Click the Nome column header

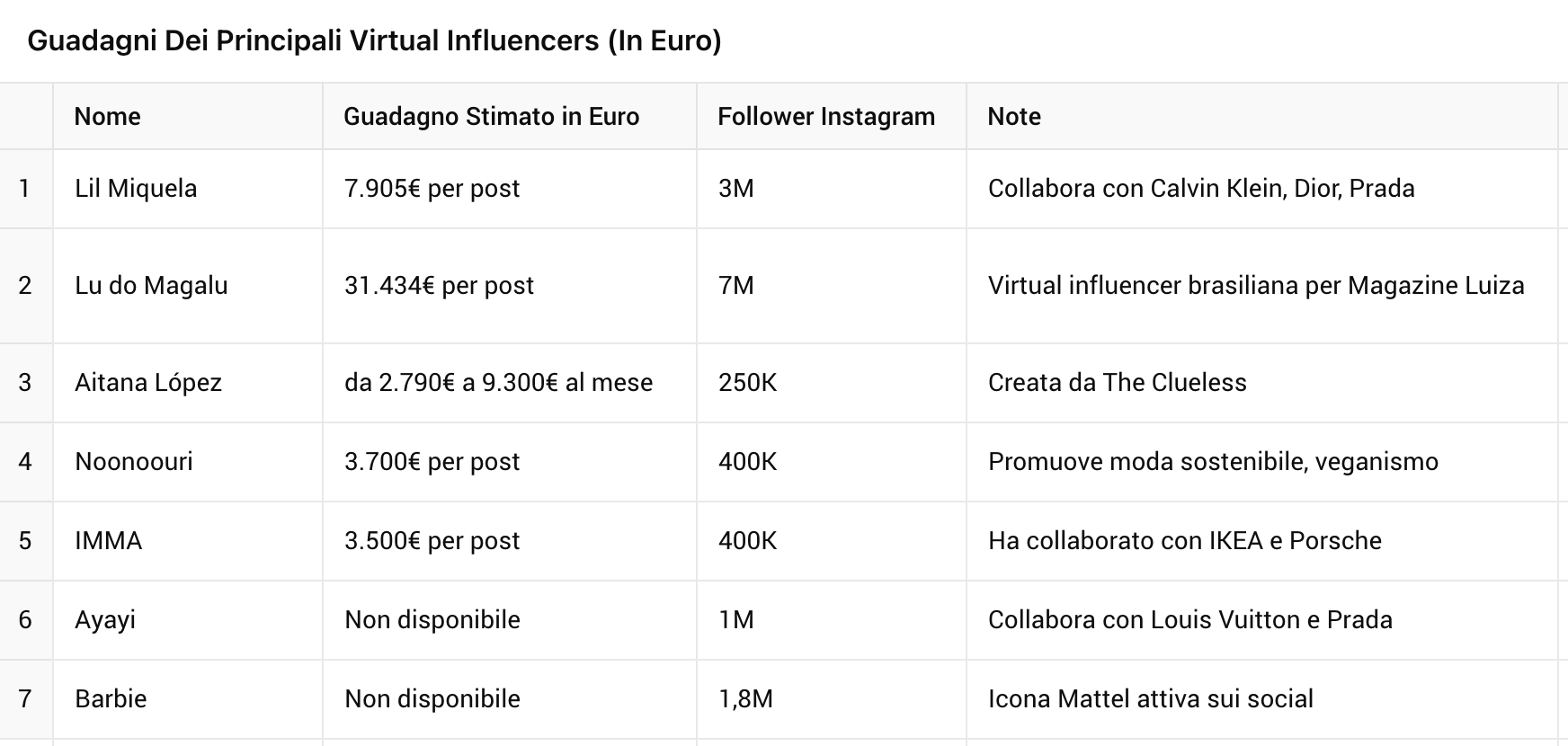(x=107, y=117)
